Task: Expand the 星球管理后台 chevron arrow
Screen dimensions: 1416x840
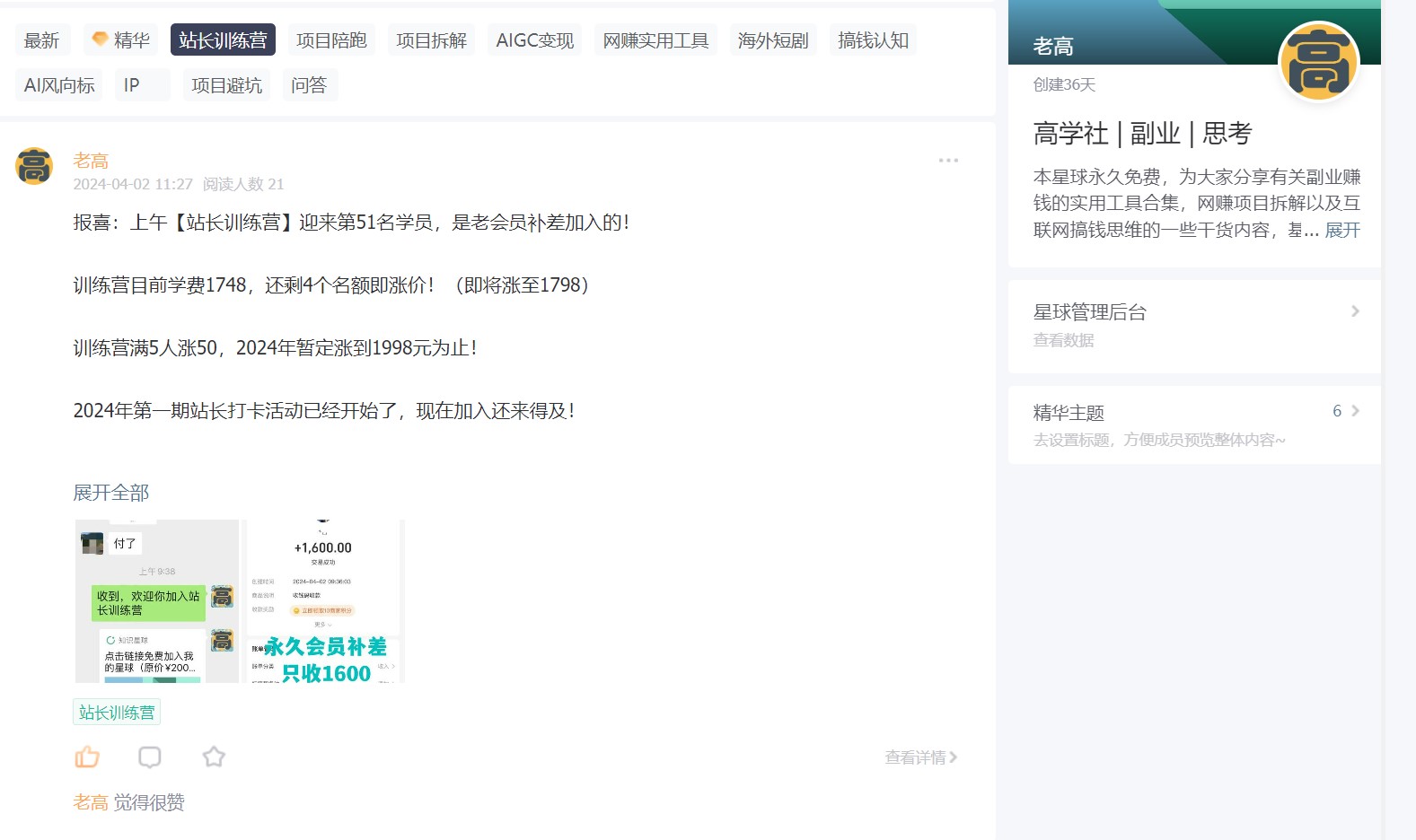Action: (x=1355, y=311)
